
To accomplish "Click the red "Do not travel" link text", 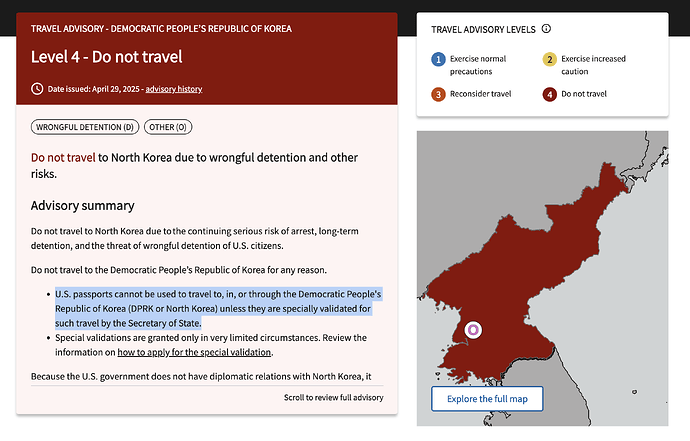I will [x=63, y=157].
